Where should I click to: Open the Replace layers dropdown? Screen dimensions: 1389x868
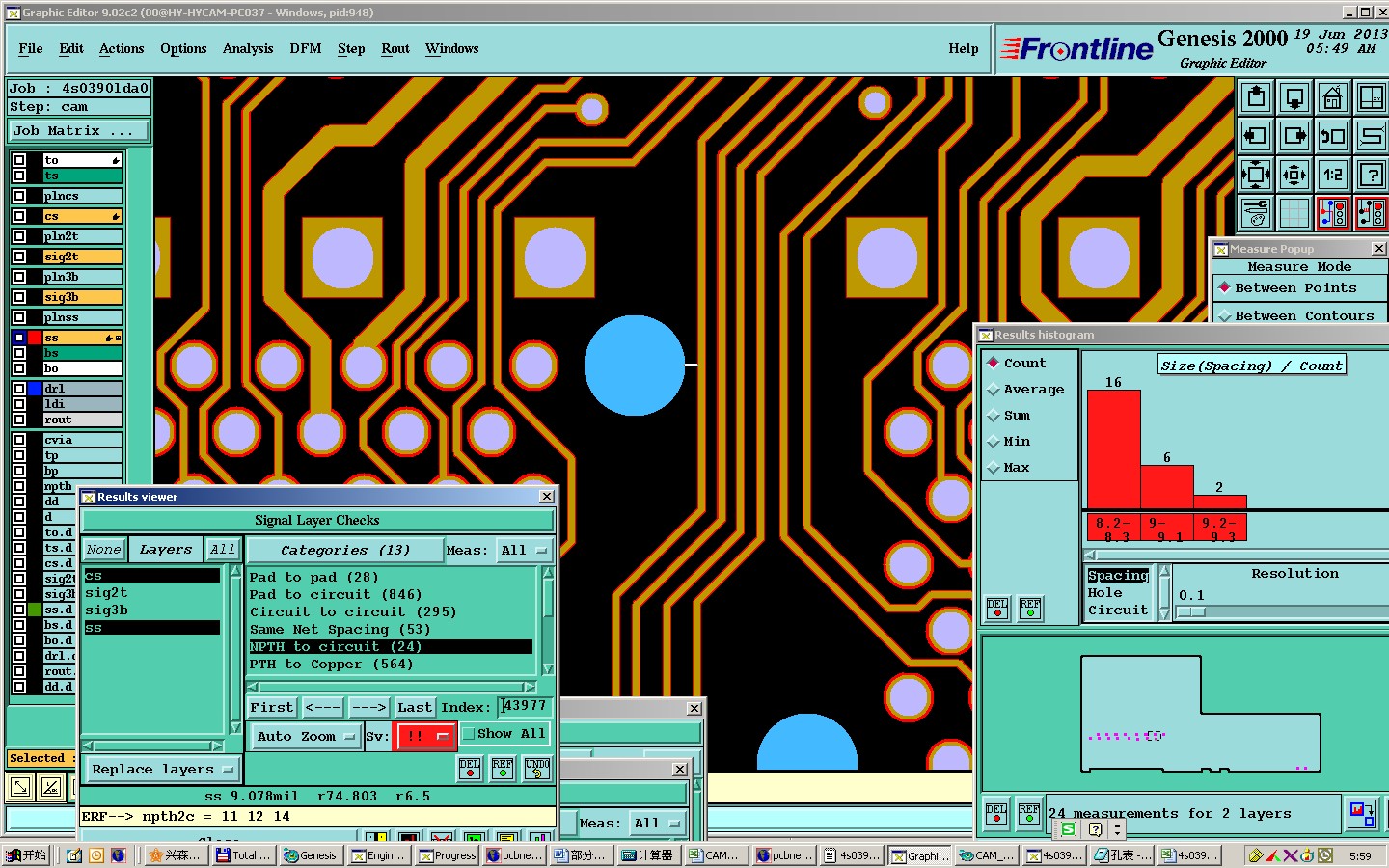tap(162, 769)
